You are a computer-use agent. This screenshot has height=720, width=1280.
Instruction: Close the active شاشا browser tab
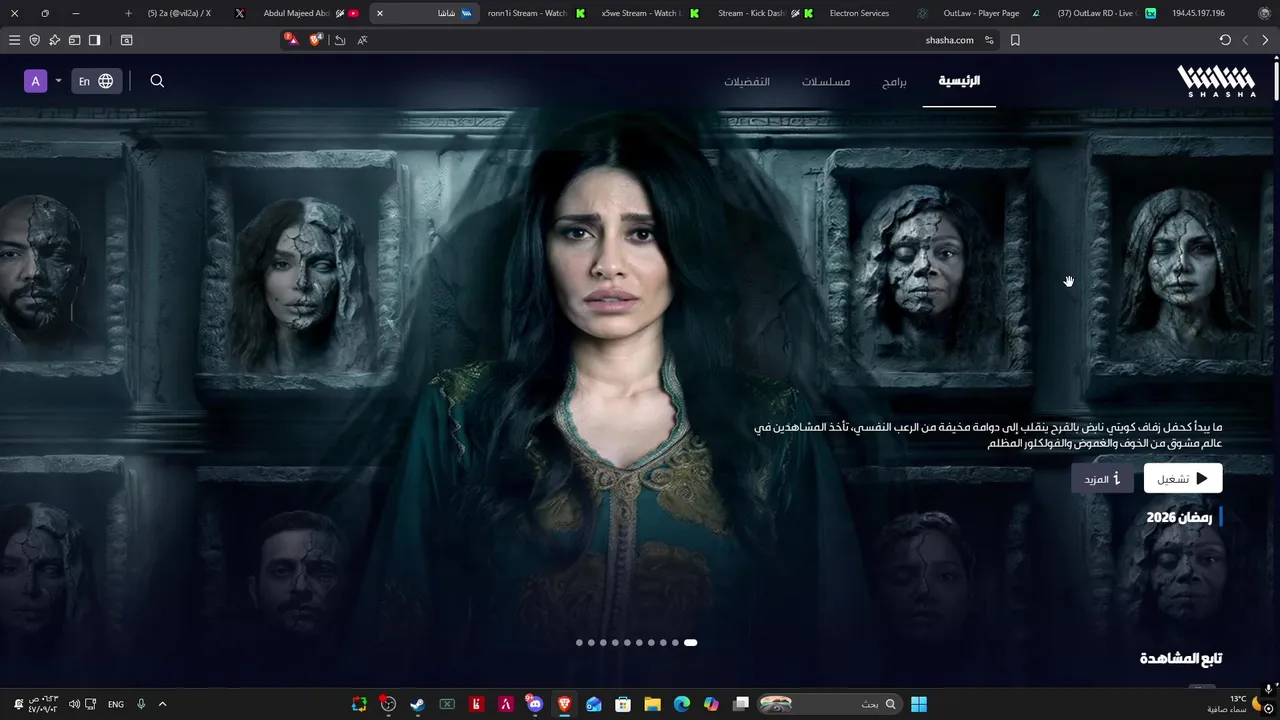coord(379,13)
